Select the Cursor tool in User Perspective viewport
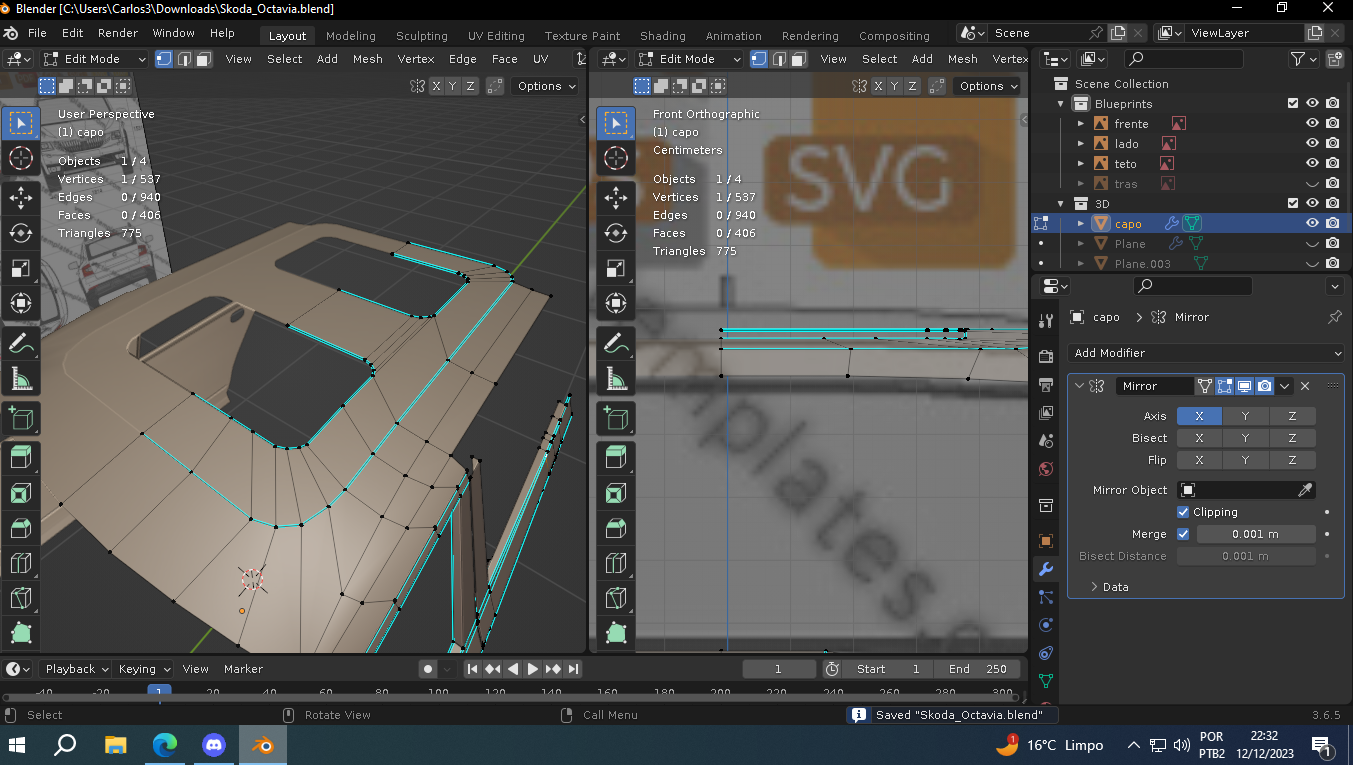This screenshot has width=1353, height=765. coord(20,158)
